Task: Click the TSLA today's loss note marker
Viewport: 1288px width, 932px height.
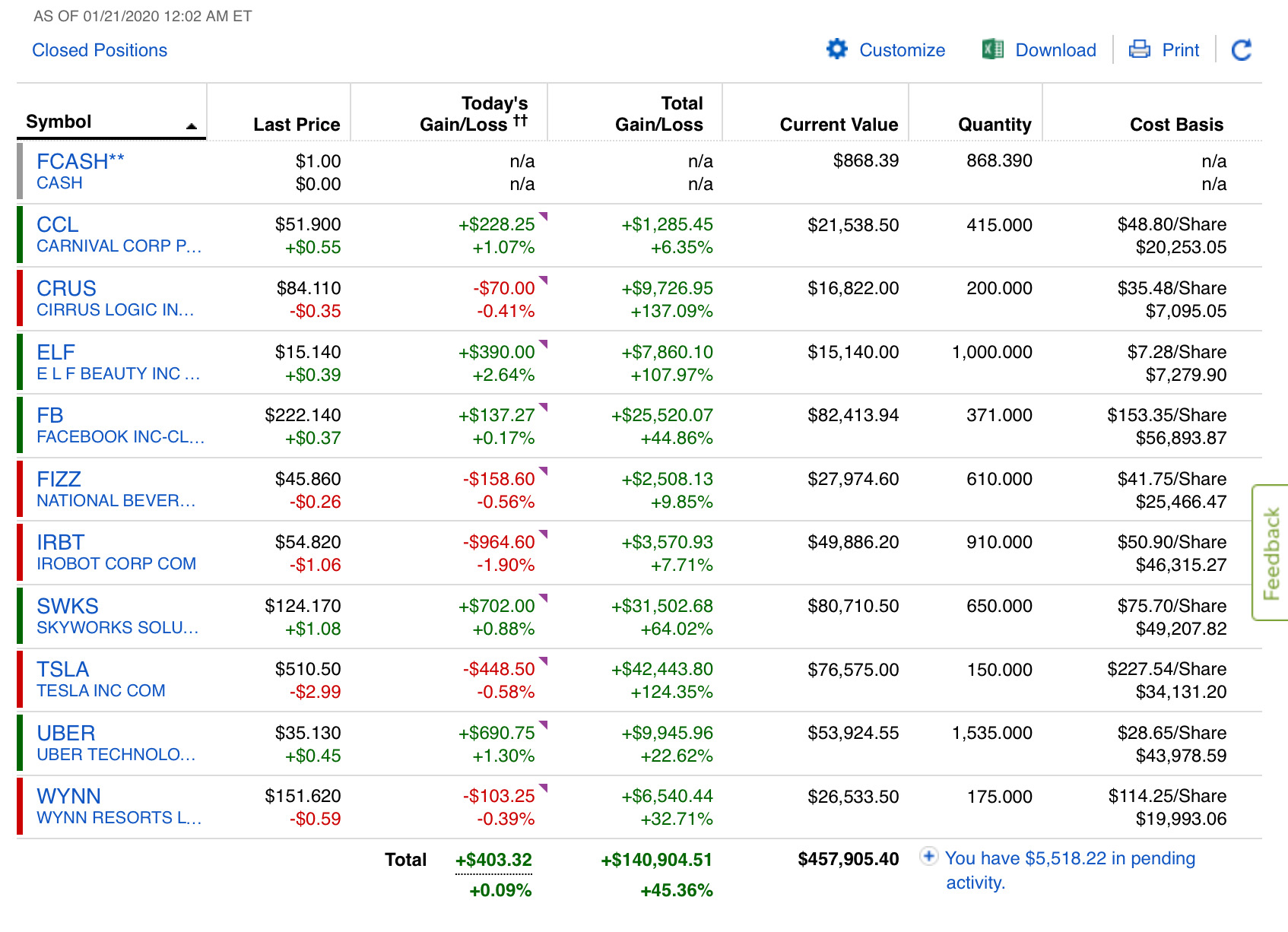Action: click(543, 661)
